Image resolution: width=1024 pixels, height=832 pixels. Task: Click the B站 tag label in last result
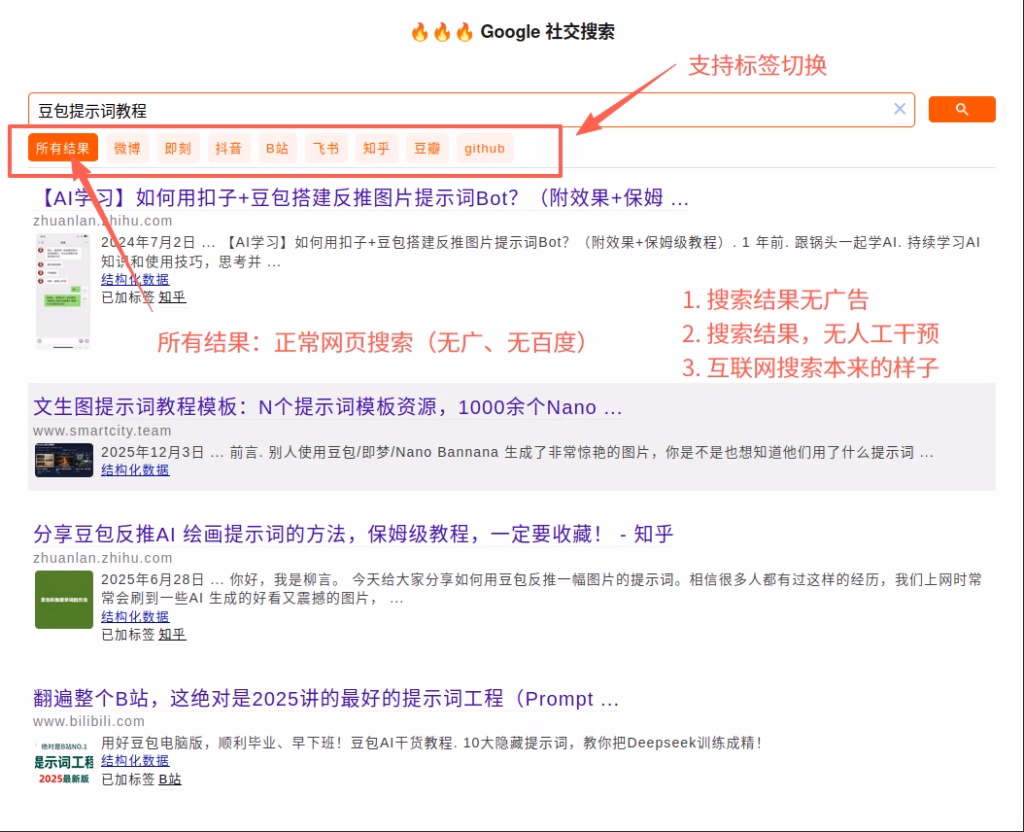pos(170,779)
